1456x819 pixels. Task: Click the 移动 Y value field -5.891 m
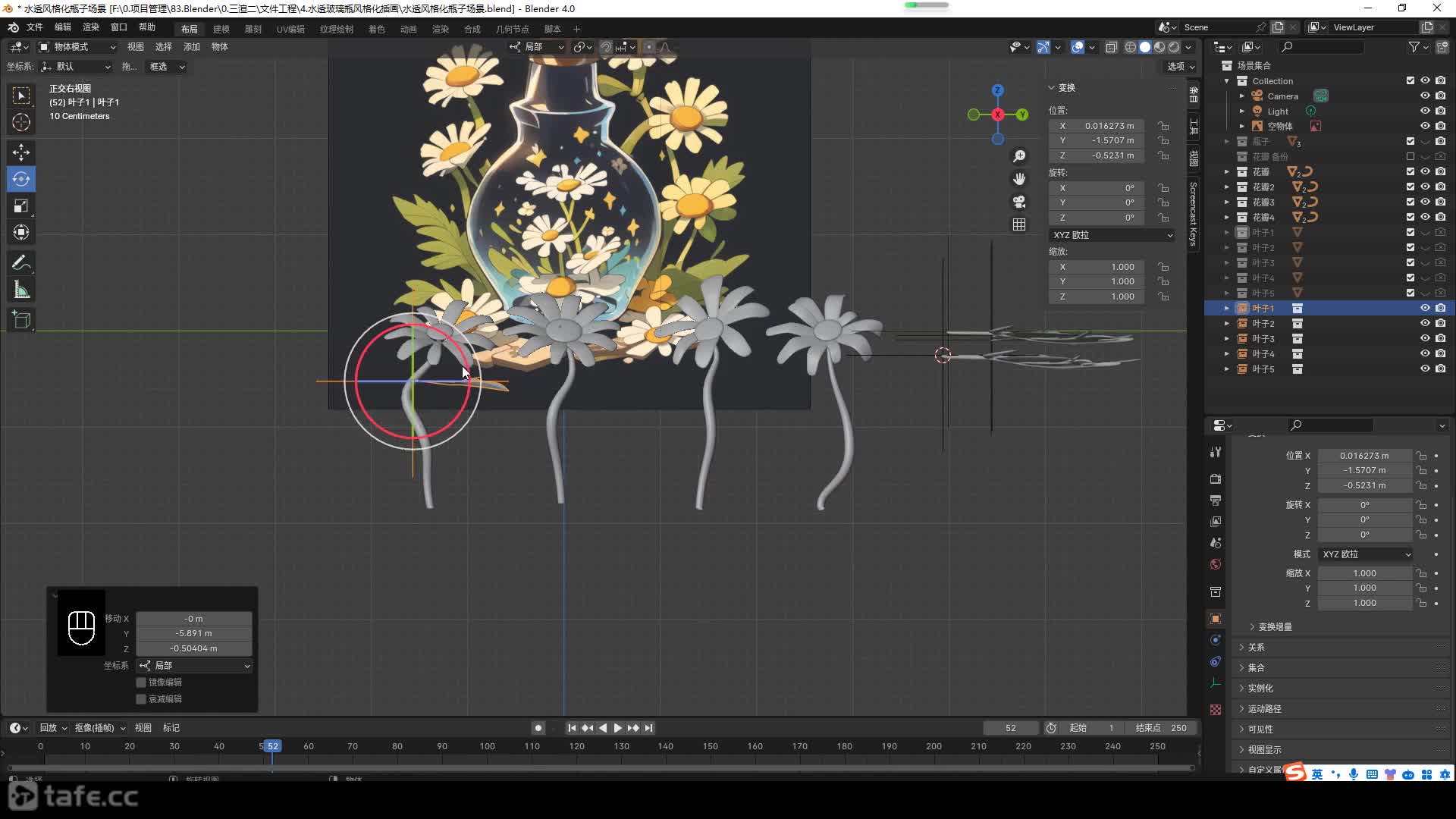[194, 634]
